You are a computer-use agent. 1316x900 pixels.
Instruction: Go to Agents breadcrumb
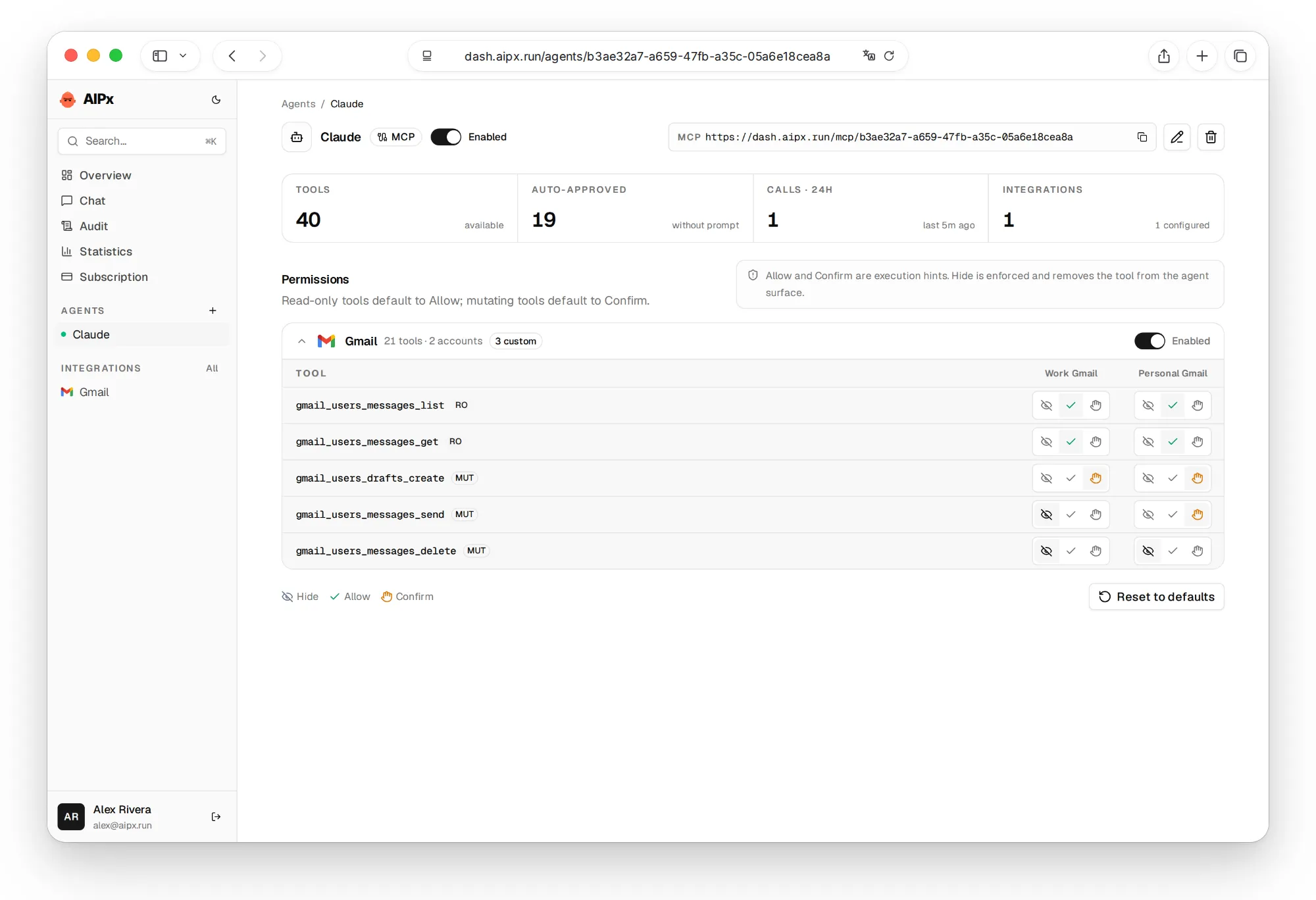tap(298, 104)
